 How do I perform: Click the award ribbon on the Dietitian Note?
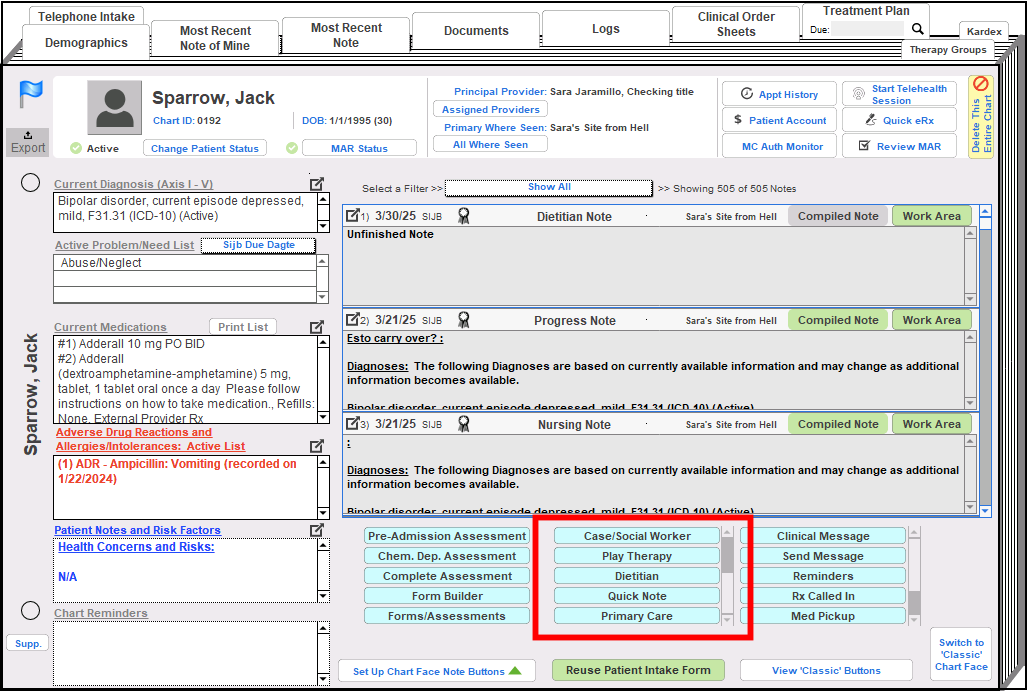(x=463, y=215)
